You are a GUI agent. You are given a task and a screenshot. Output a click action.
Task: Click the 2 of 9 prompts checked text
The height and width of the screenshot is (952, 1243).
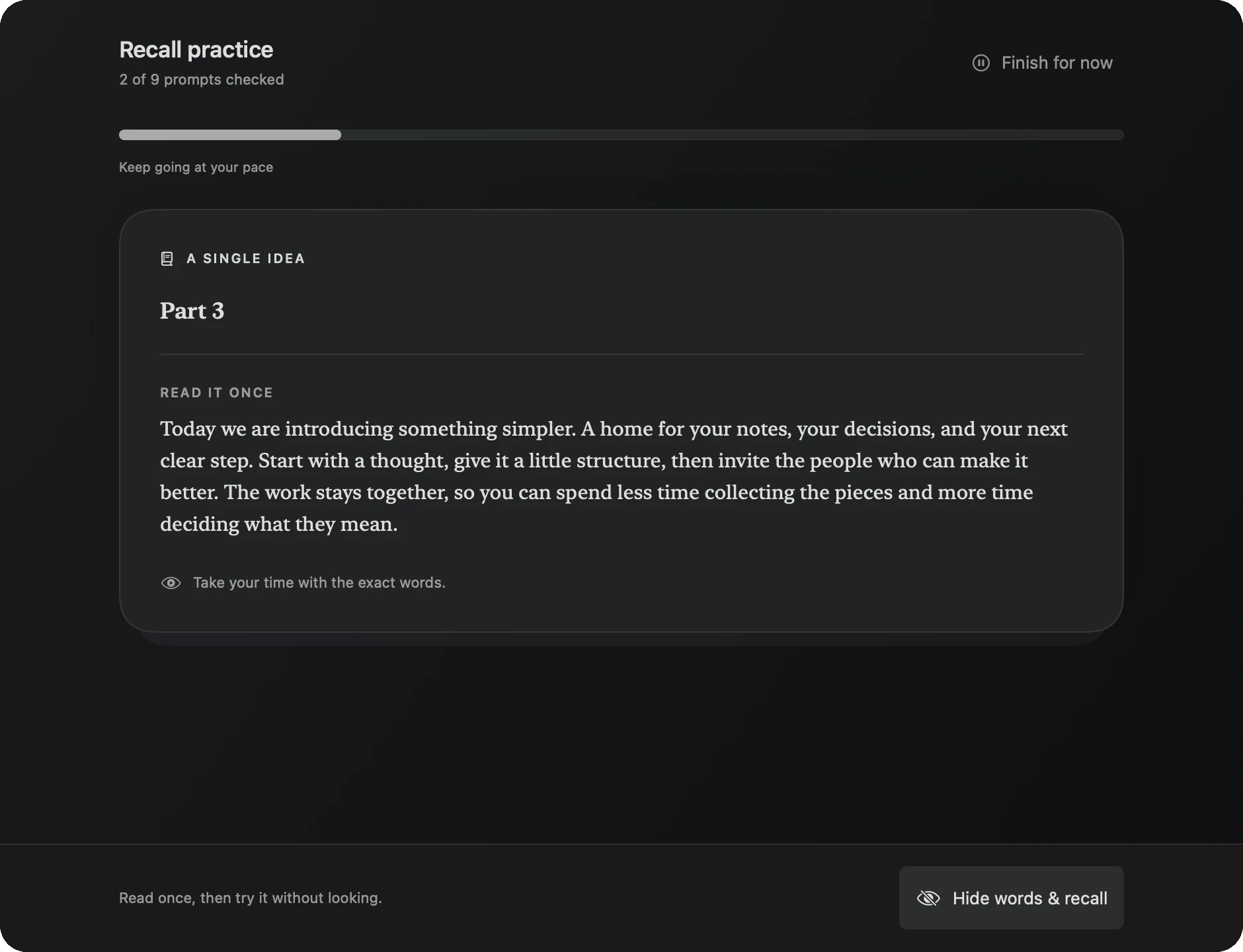[202, 79]
